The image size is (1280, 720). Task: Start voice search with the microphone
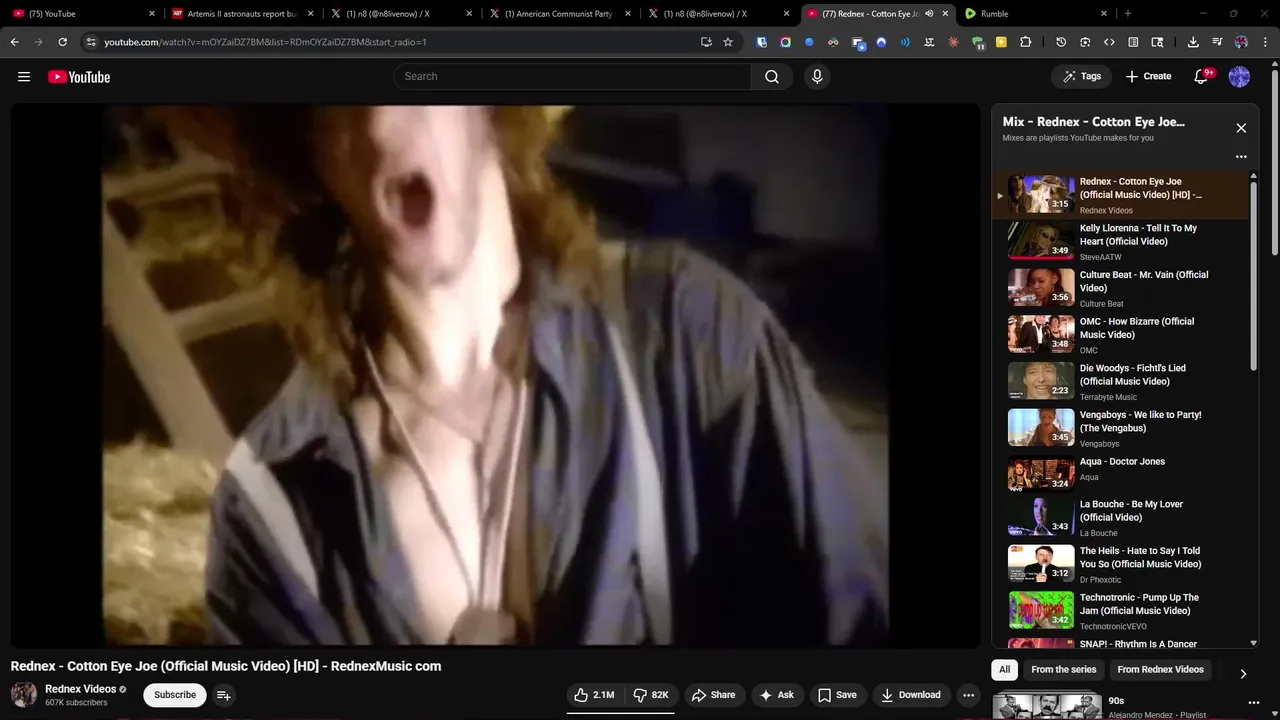pyautogui.click(x=817, y=77)
